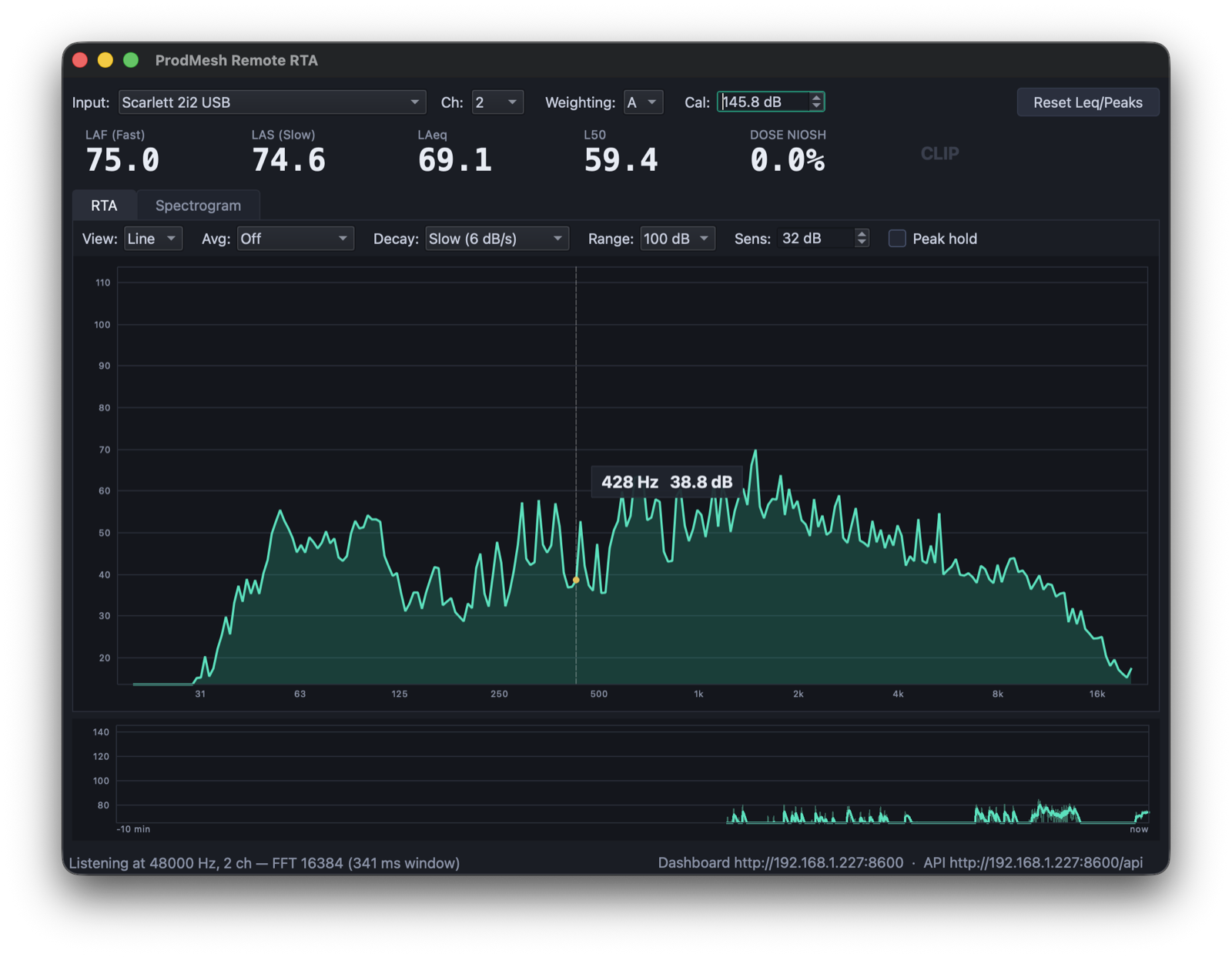Increase Cal value with up stepper arrow
The image size is (1232, 957).
[x=816, y=97]
